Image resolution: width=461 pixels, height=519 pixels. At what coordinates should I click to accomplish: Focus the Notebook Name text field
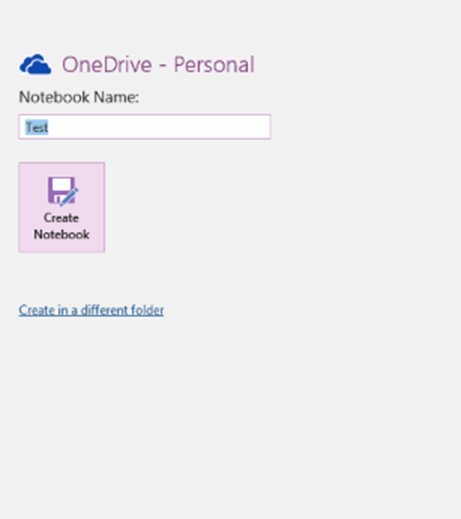[145, 127]
